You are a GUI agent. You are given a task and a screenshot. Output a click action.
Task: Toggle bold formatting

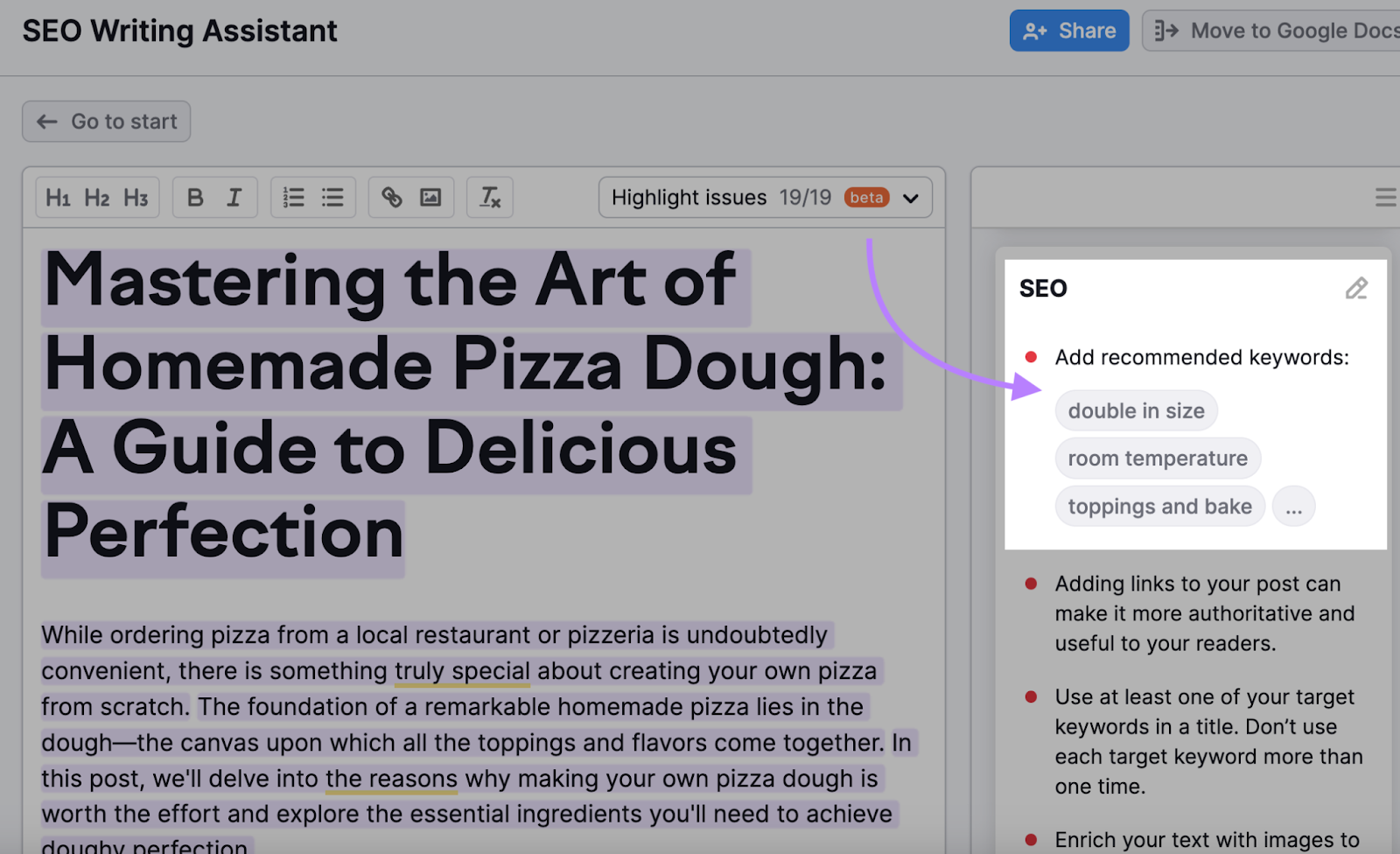pos(194,197)
